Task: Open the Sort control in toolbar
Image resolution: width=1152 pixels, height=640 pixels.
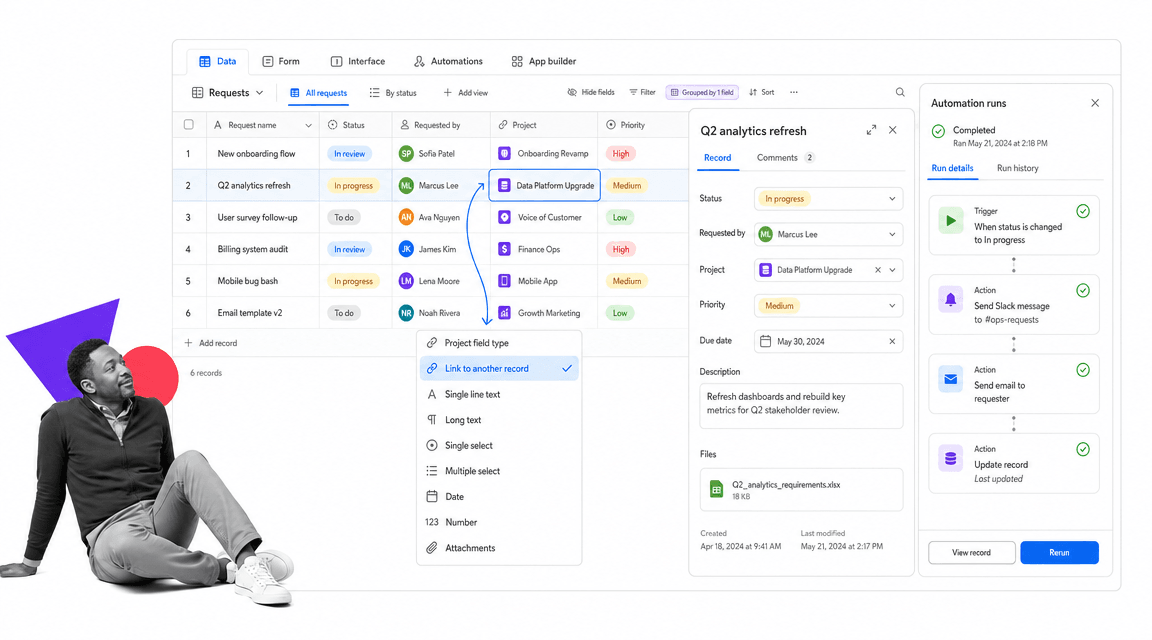Action: 762,93
